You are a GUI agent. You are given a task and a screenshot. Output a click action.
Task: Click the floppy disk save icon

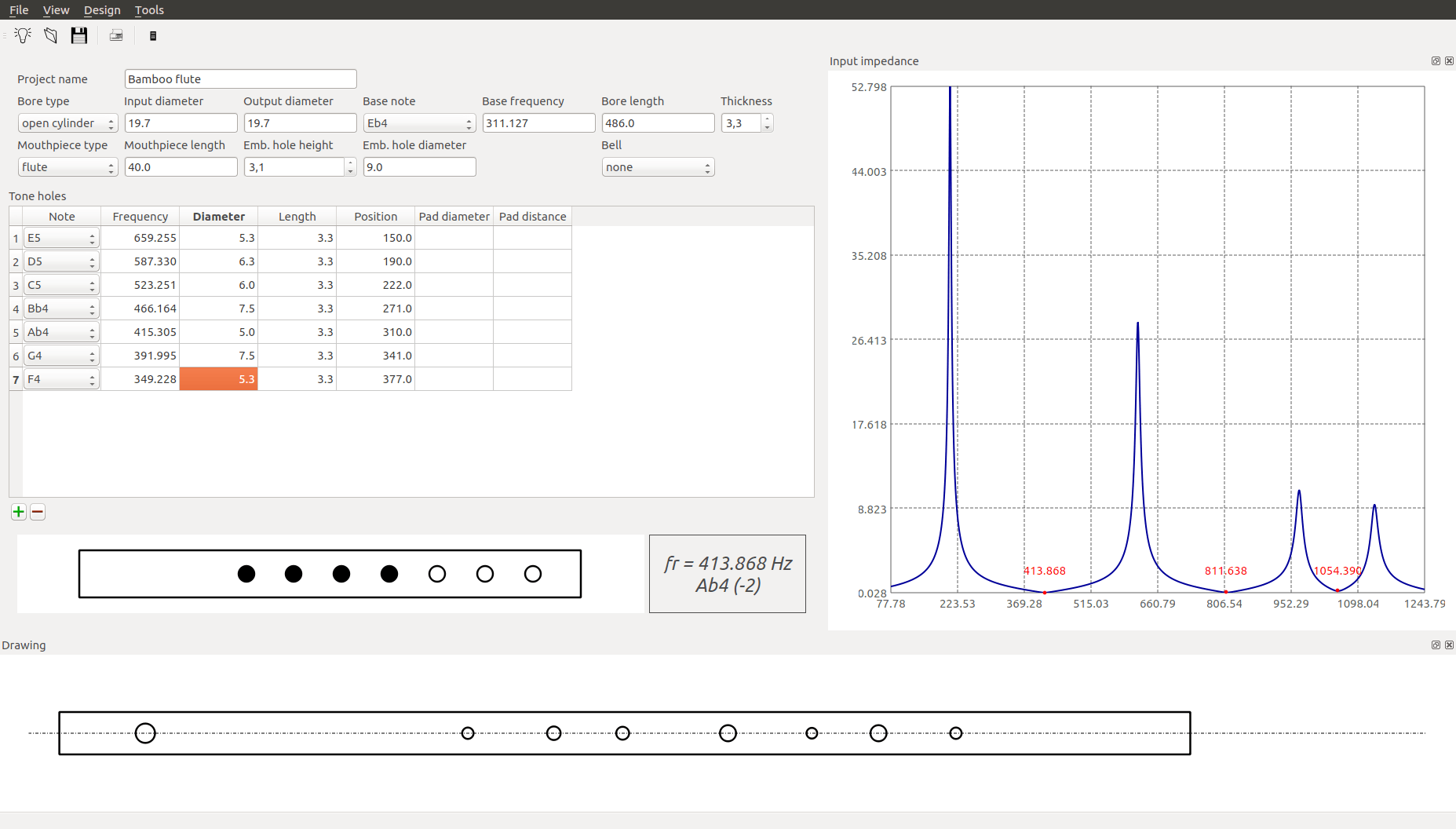[x=78, y=35]
